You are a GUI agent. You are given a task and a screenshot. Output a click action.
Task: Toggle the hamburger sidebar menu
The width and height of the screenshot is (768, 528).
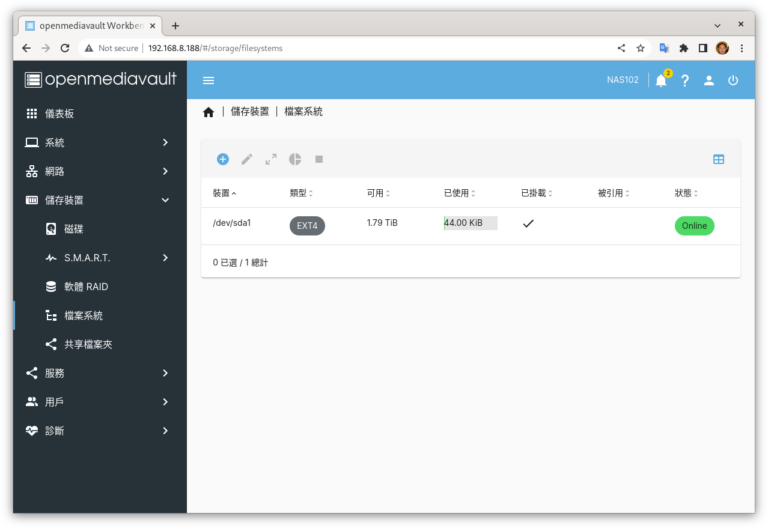pyautogui.click(x=209, y=80)
